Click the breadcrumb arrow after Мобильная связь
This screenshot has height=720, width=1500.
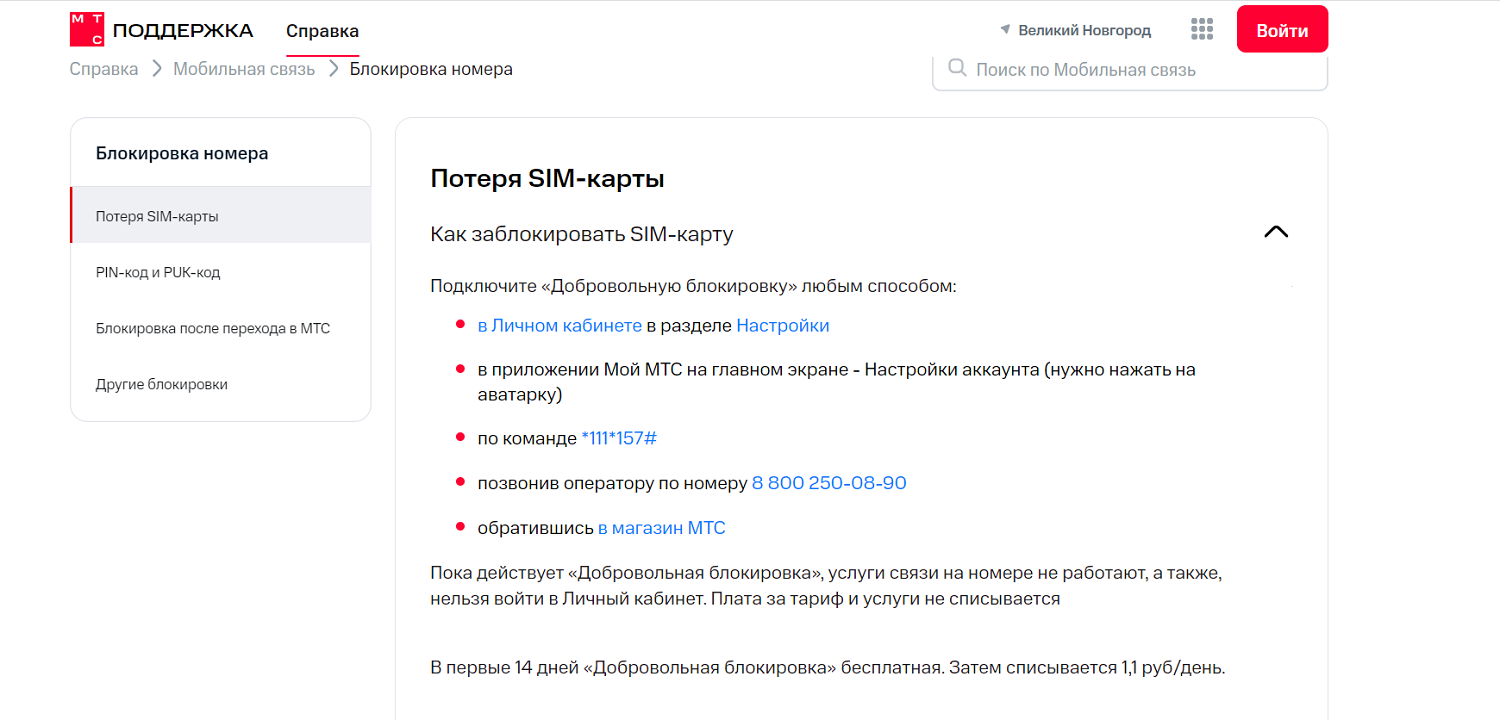[333, 69]
